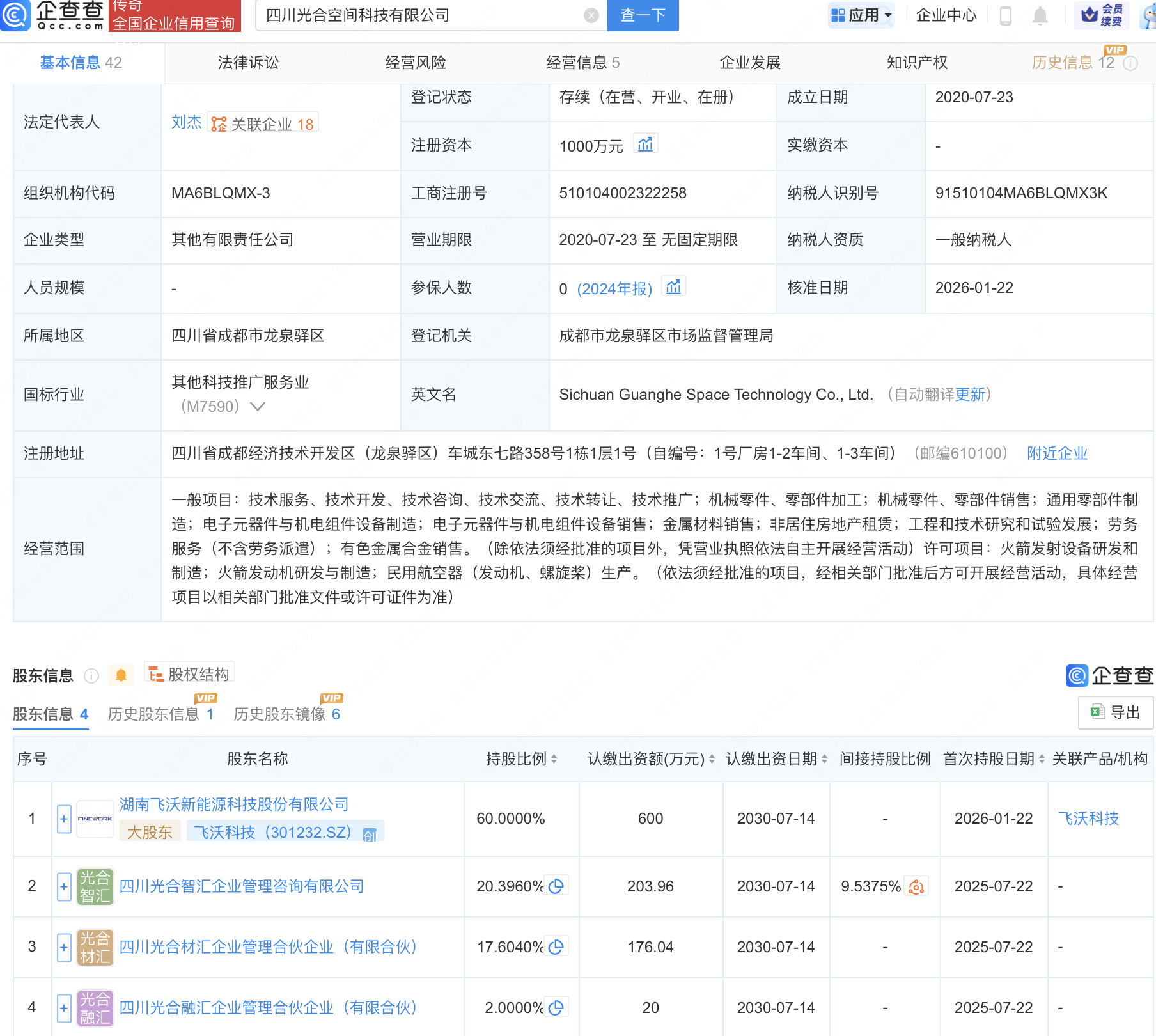Open the 附近企业 nearby companies link

(x=1056, y=453)
